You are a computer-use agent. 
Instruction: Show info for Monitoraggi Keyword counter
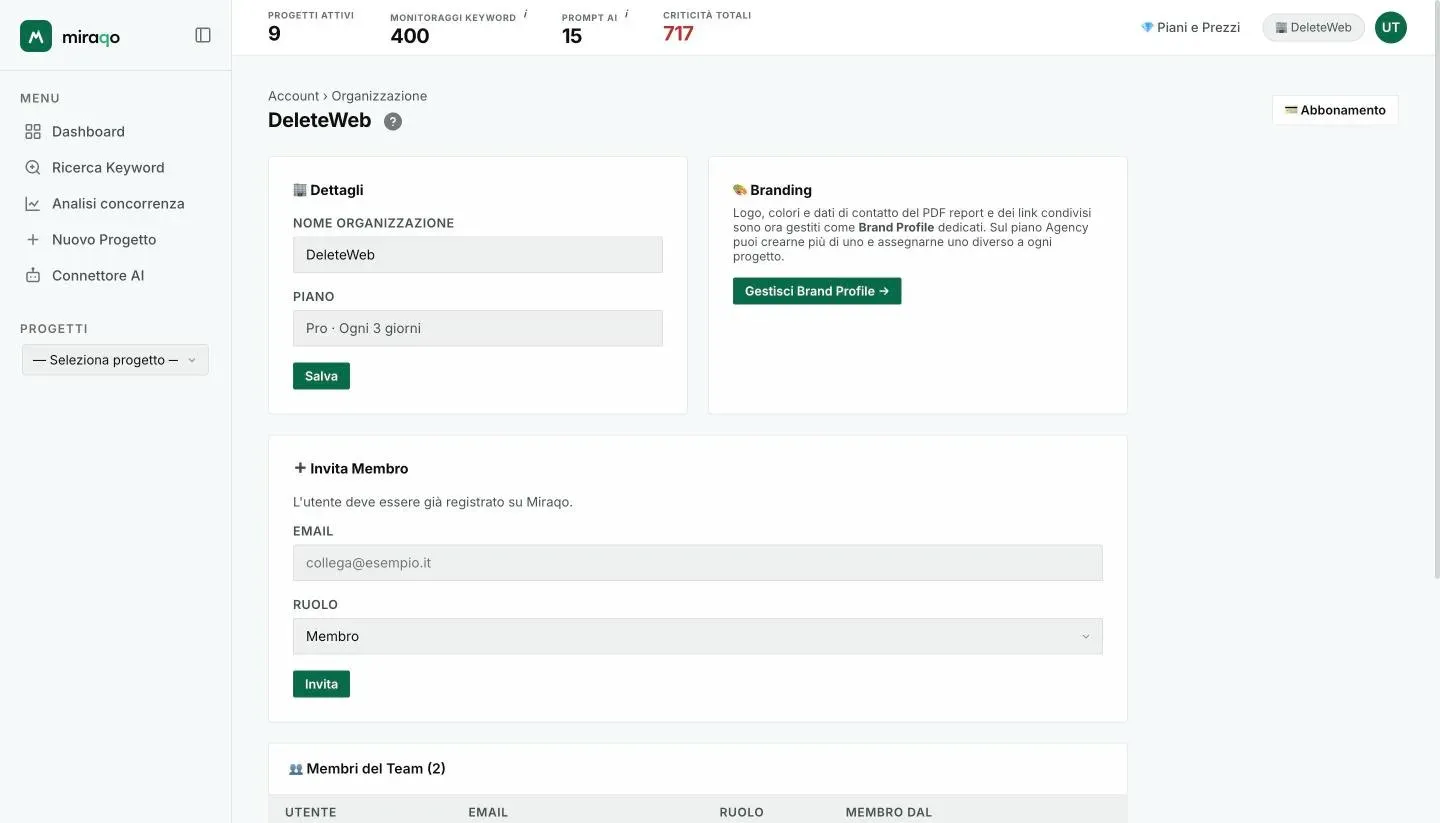click(525, 14)
